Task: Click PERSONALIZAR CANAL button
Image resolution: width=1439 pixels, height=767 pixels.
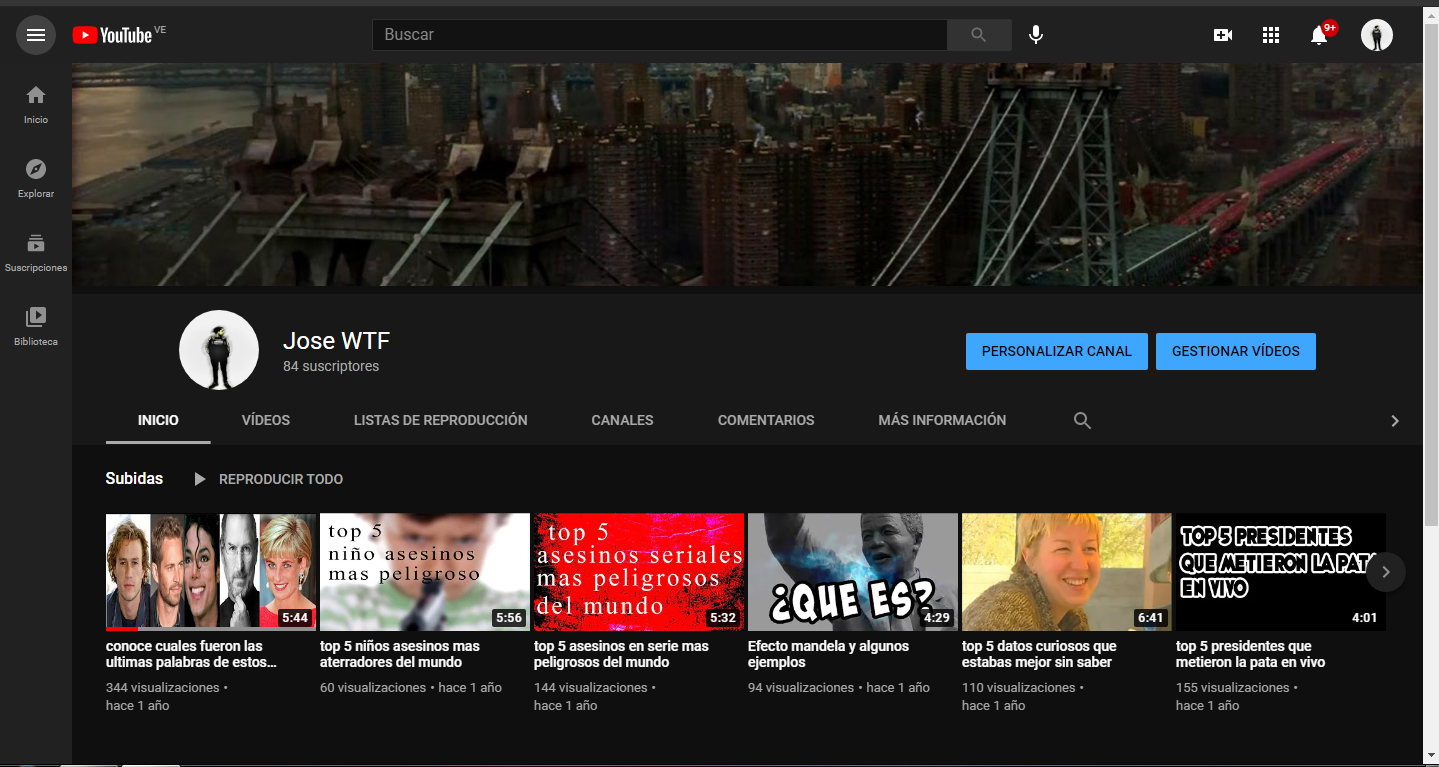Action: (x=1057, y=352)
